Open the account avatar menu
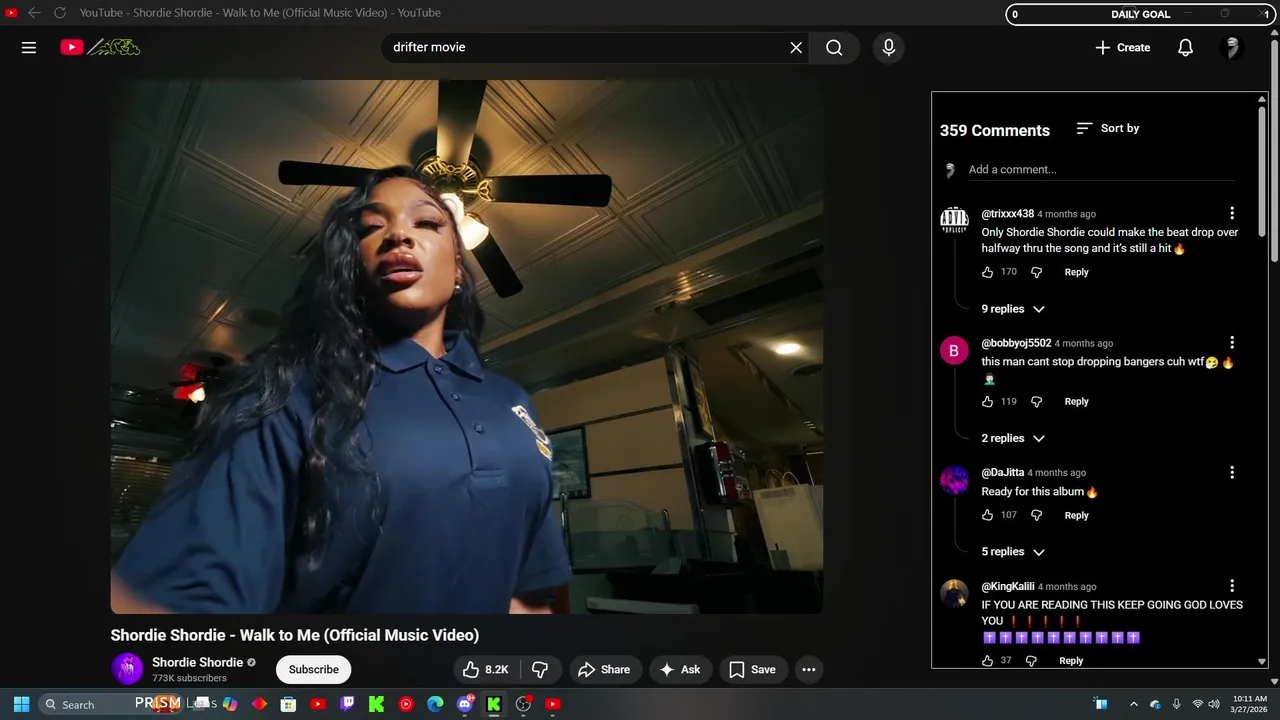This screenshot has height=720, width=1280. [x=1232, y=47]
